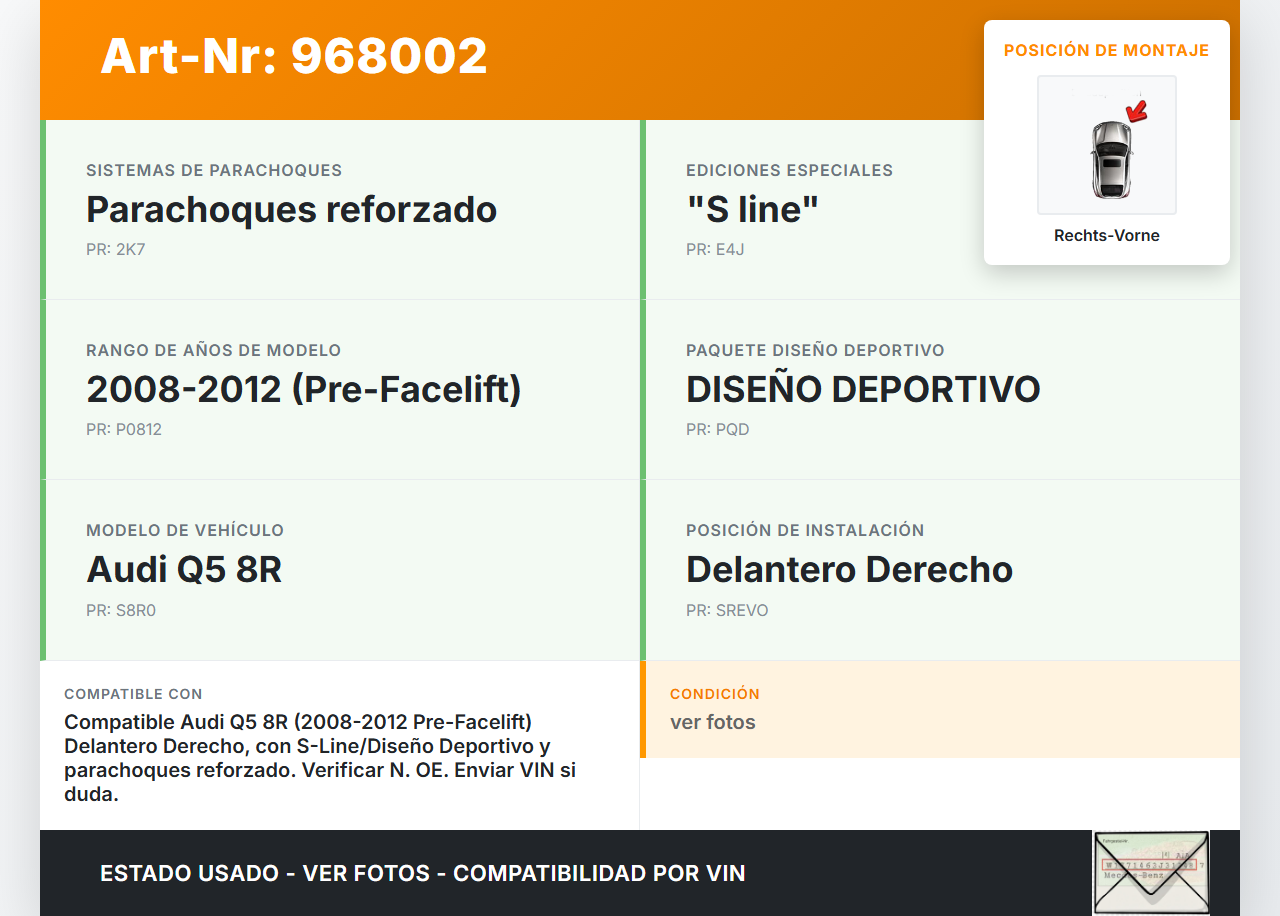Click the "PR: P0812" code
The image size is (1280, 916).
(x=124, y=429)
